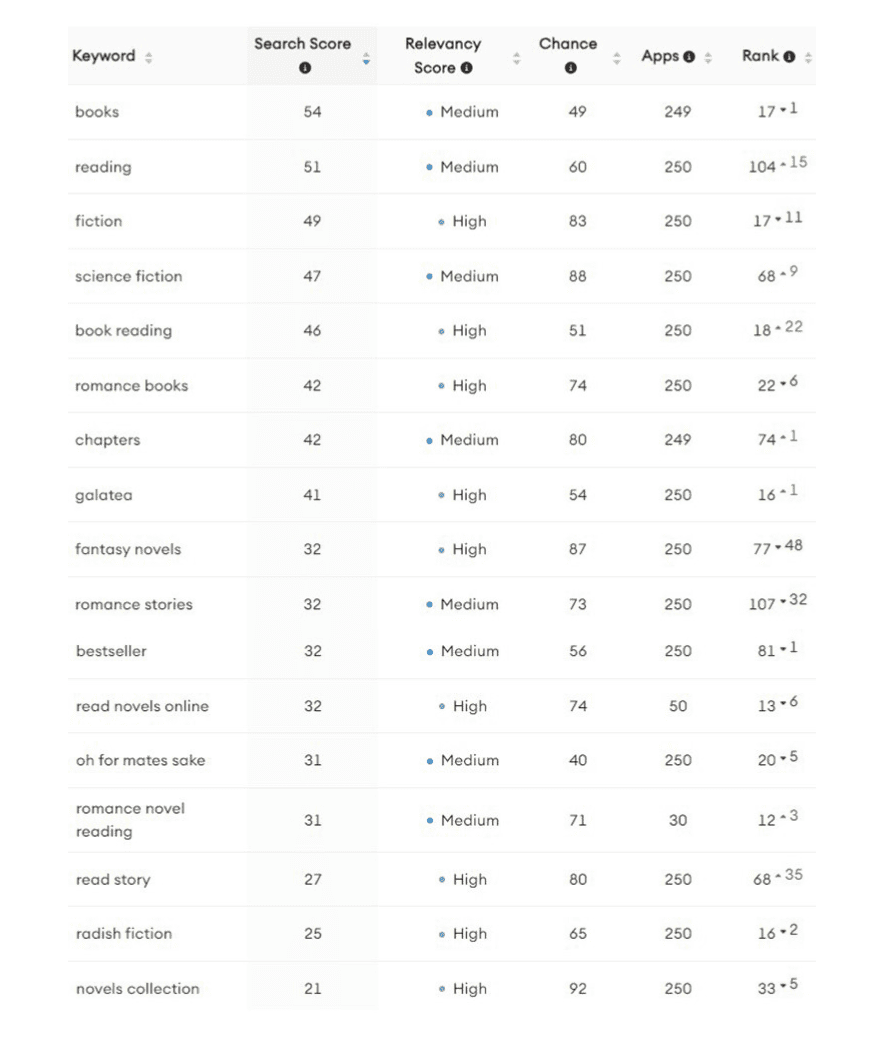Open the 'science fiction' keyword
Image resolution: width=882 pixels, height=1044 pixels.
pos(128,276)
